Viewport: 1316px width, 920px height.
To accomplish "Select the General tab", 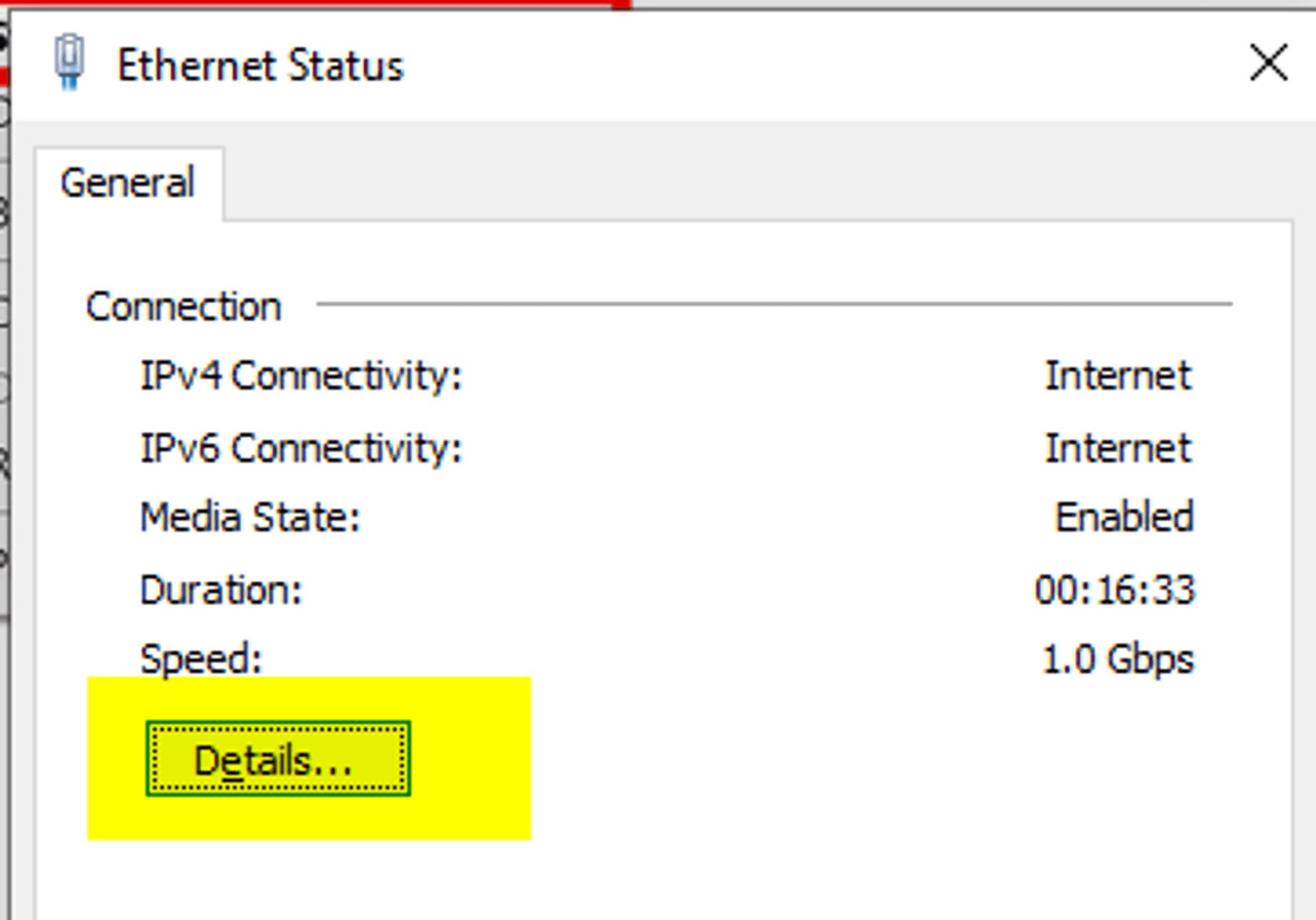I will point(128,183).
